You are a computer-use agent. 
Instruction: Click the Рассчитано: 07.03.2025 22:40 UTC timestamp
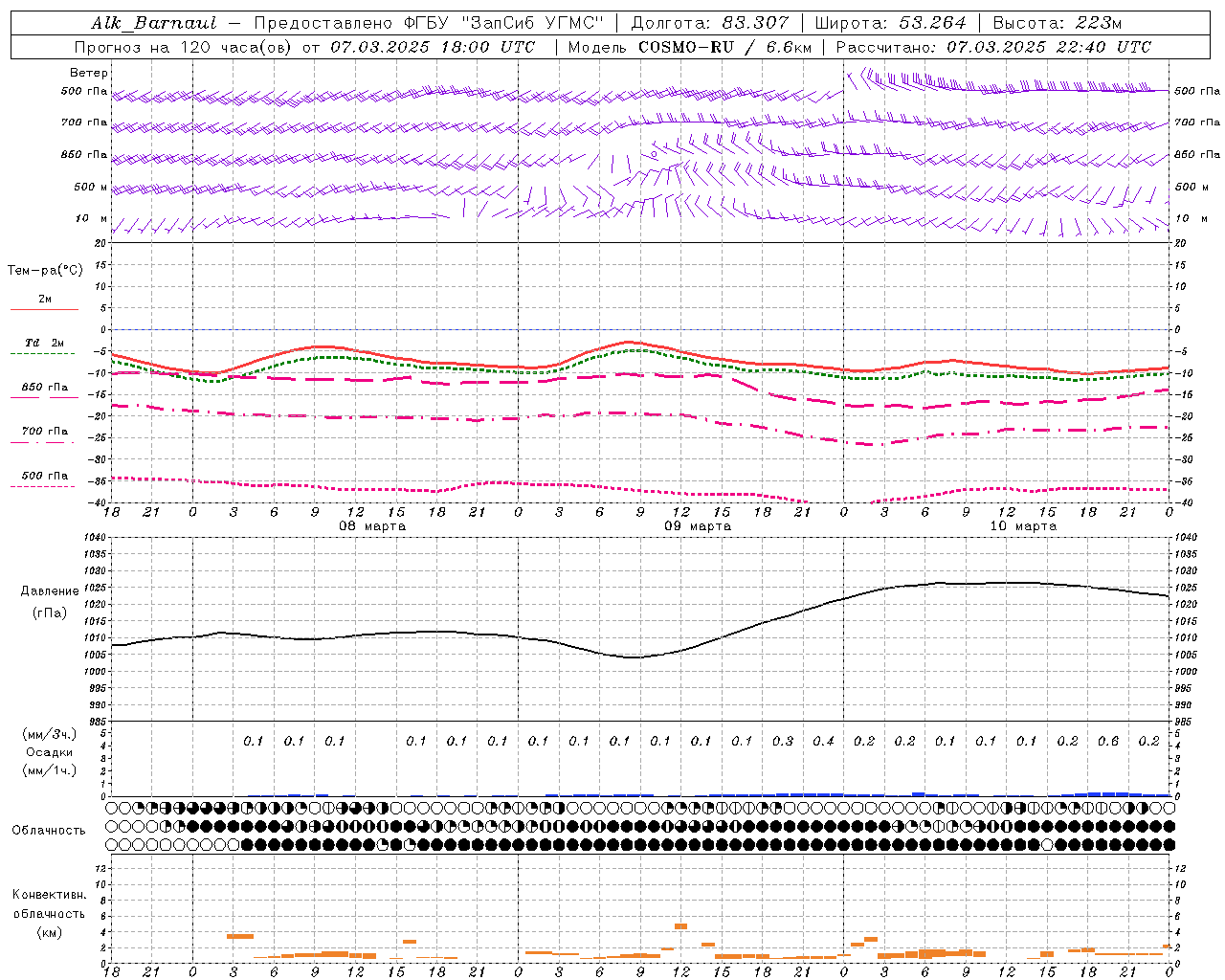coord(993,47)
